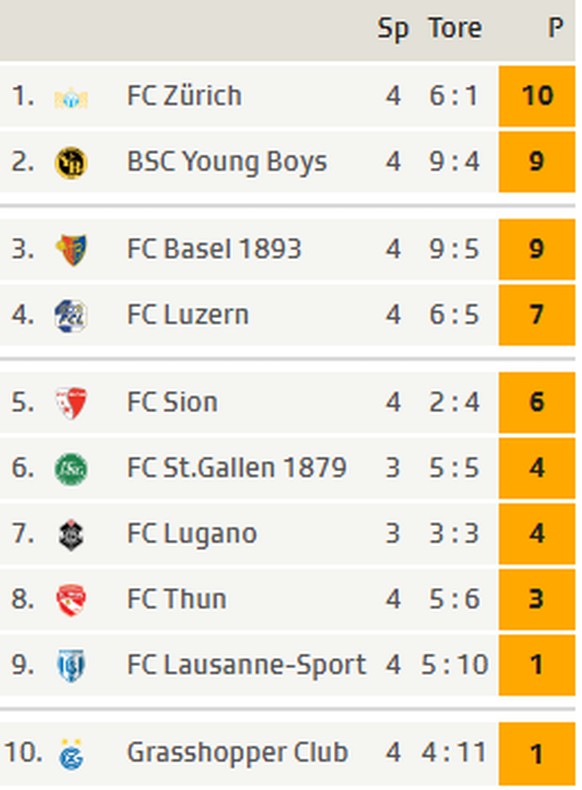Click FC Luzern's orange 7 points cell
The width and height of the screenshot is (582, 790).
point(537,315)
